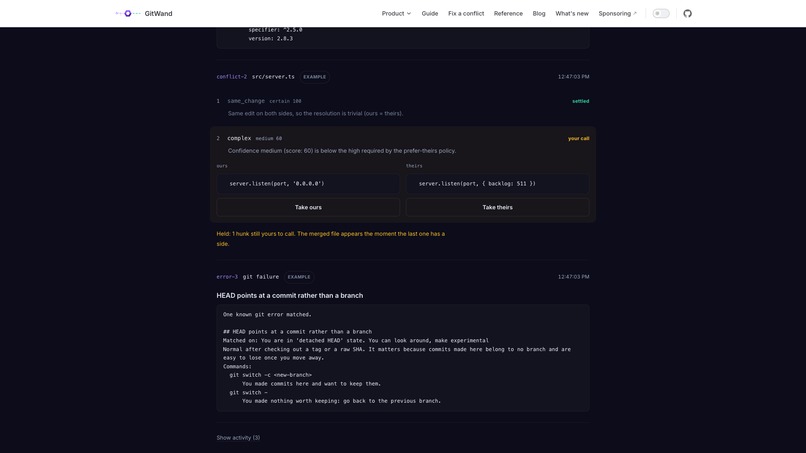Click the settled status label
This screenshot has width=806, height=453.
(x=580, y=101)
